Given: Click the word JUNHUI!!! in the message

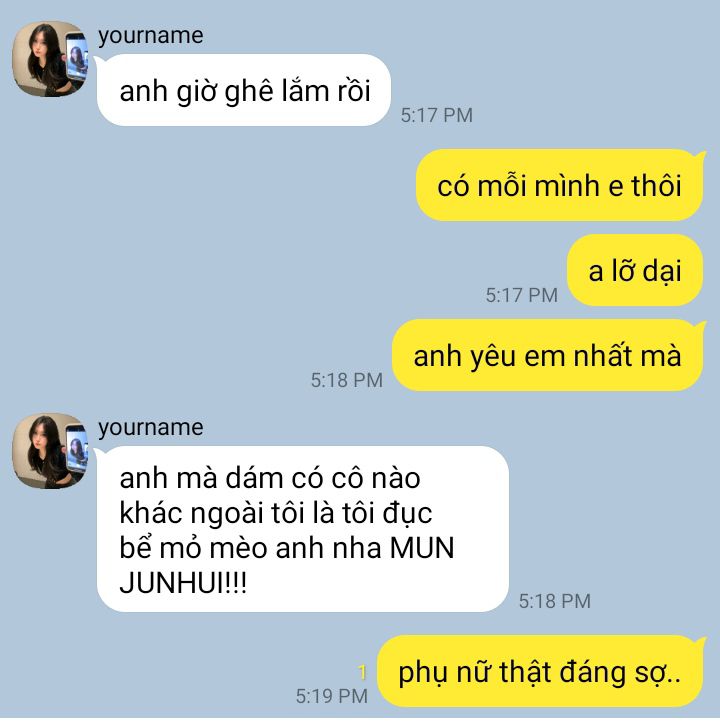Looking at the screenshot, I should pos(183,583).
